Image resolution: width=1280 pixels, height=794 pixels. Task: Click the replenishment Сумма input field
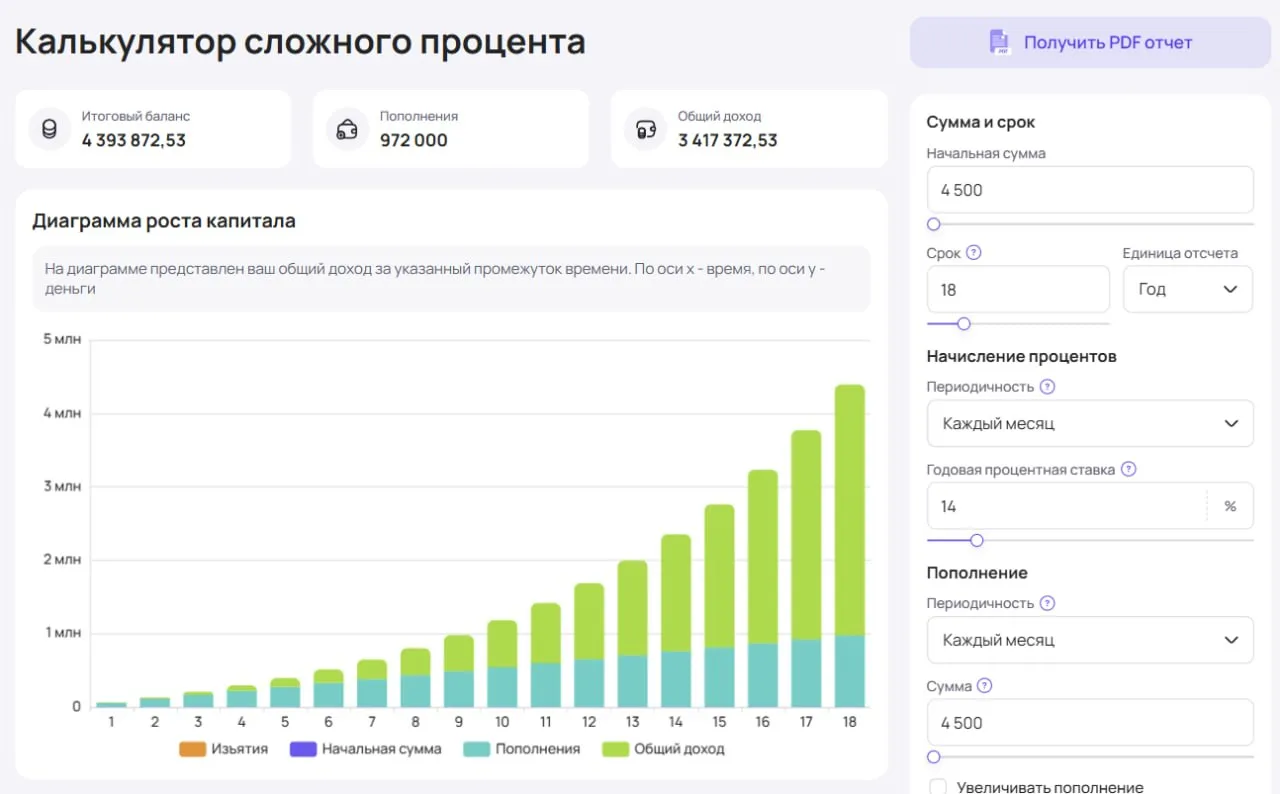(1090, 723)
